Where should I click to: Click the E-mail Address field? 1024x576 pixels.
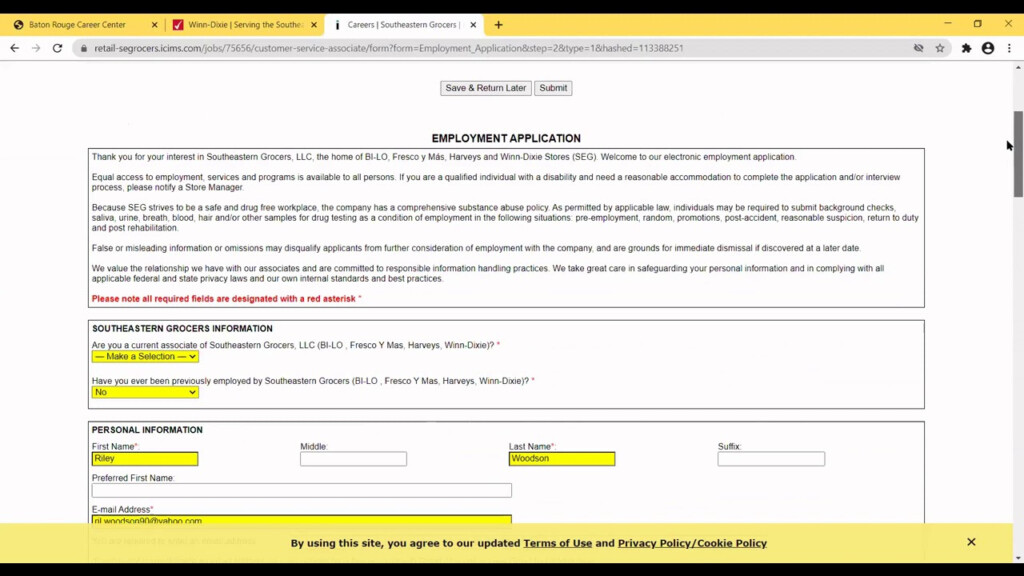point(302,520)
